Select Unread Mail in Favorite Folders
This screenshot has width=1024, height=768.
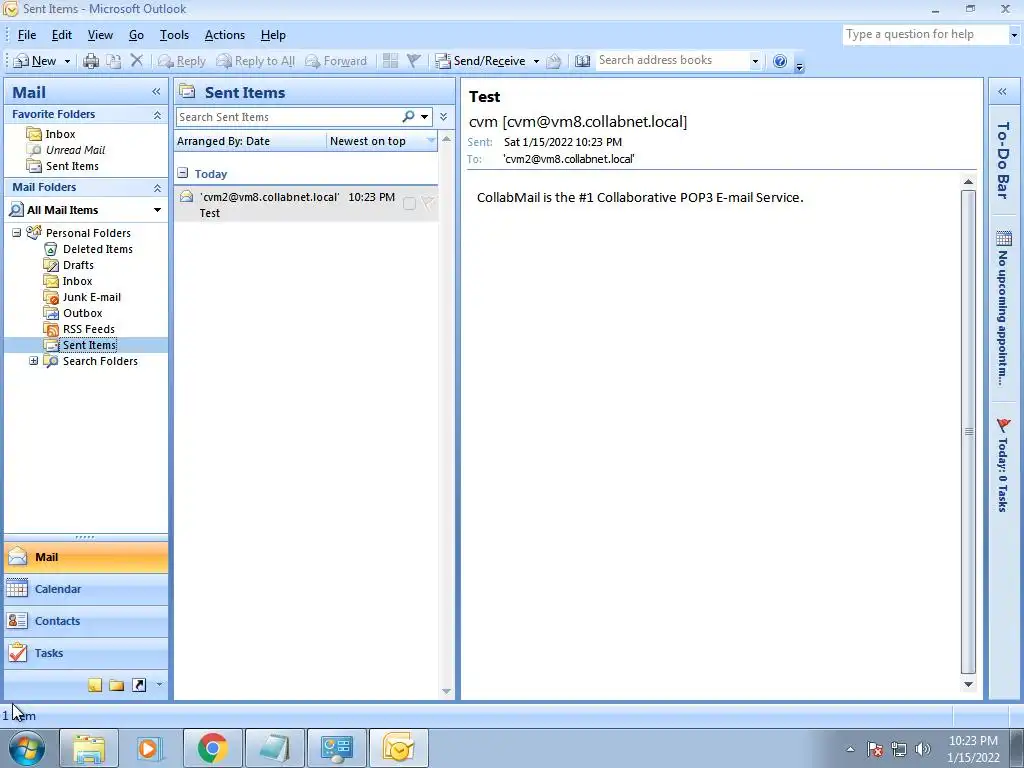(75, 150)
